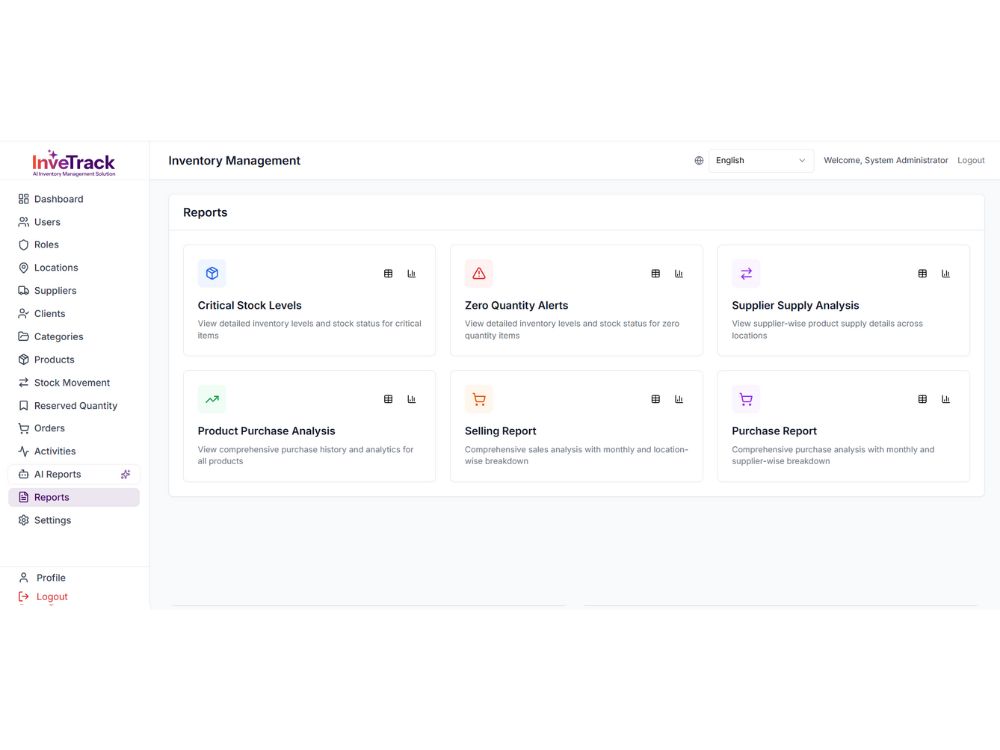Open AI Reports section
Viewport: 1000px width, 750px height.
[74, 474]
